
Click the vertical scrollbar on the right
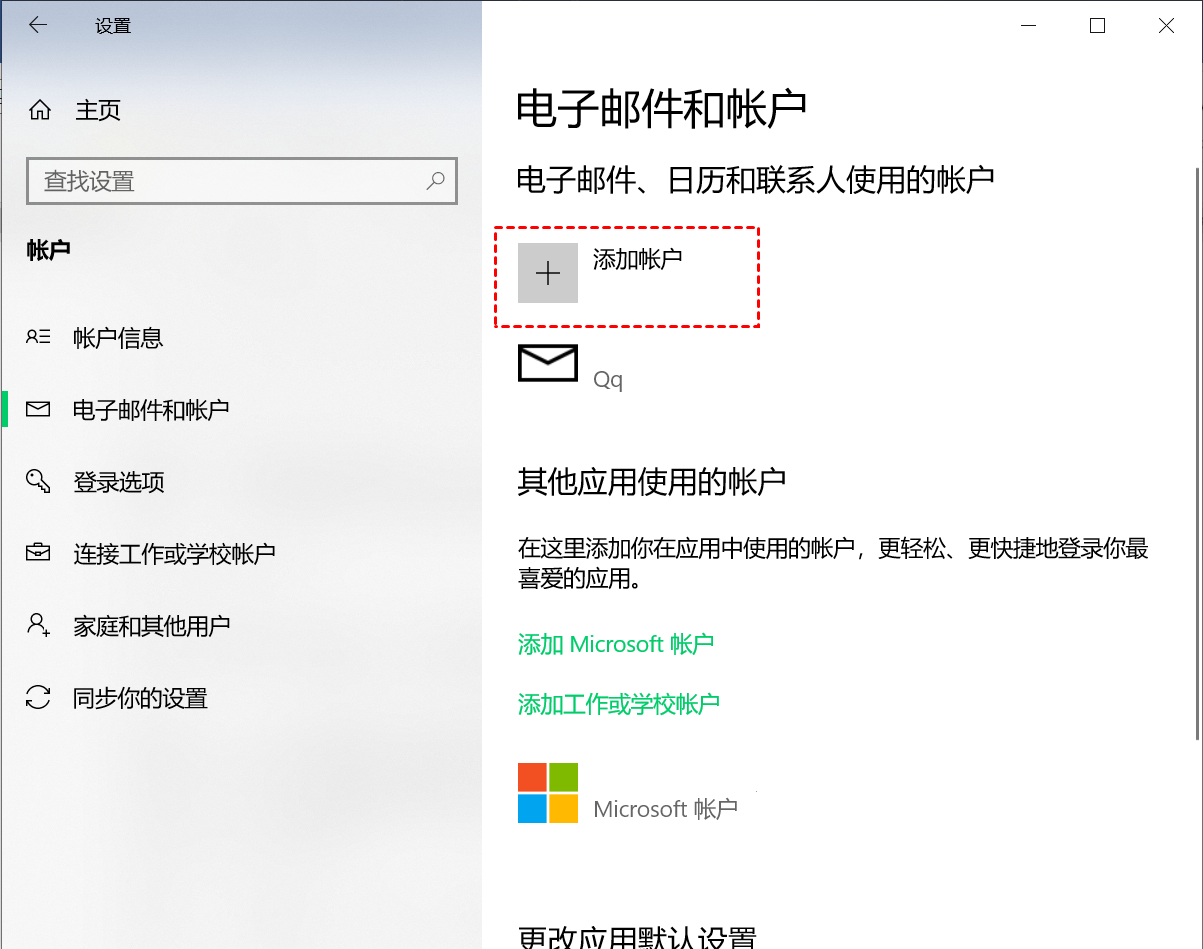coord(1196,455)
